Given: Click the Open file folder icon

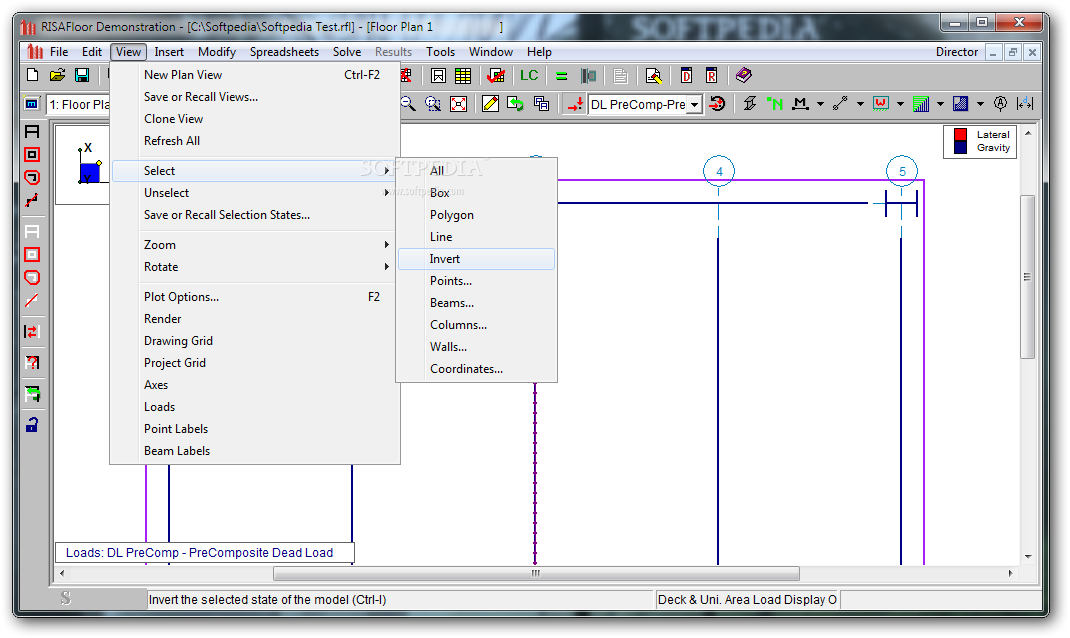Looking at the screenshot, I should click(57, 75).
